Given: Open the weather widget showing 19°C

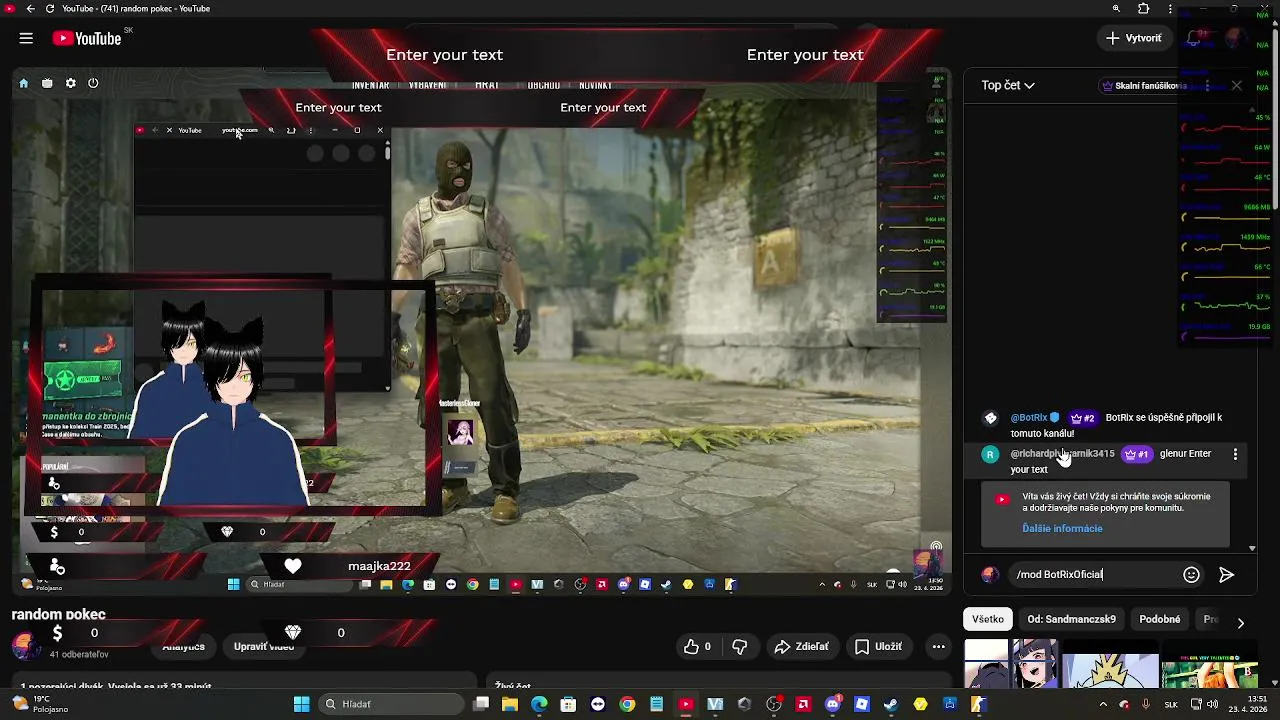Looking at the screenshot, I should point(40,704).
